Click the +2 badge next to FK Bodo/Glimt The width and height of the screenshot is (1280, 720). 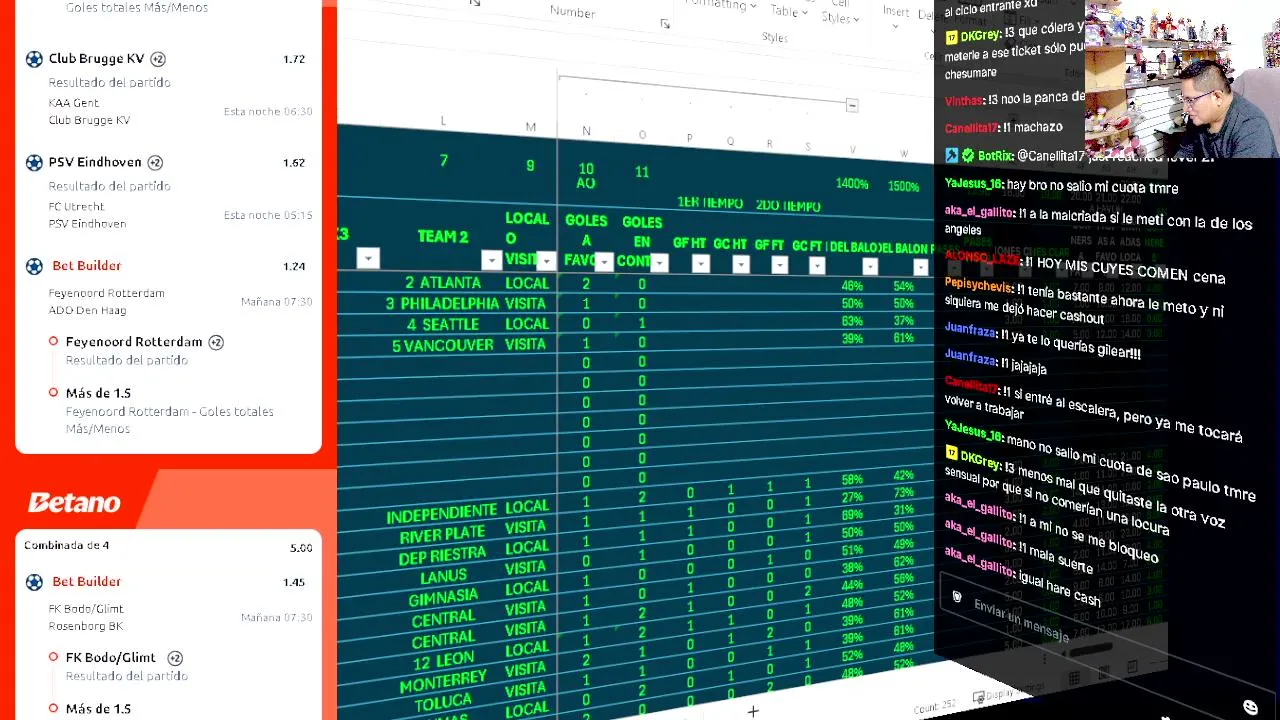click(x=175, y=658)
